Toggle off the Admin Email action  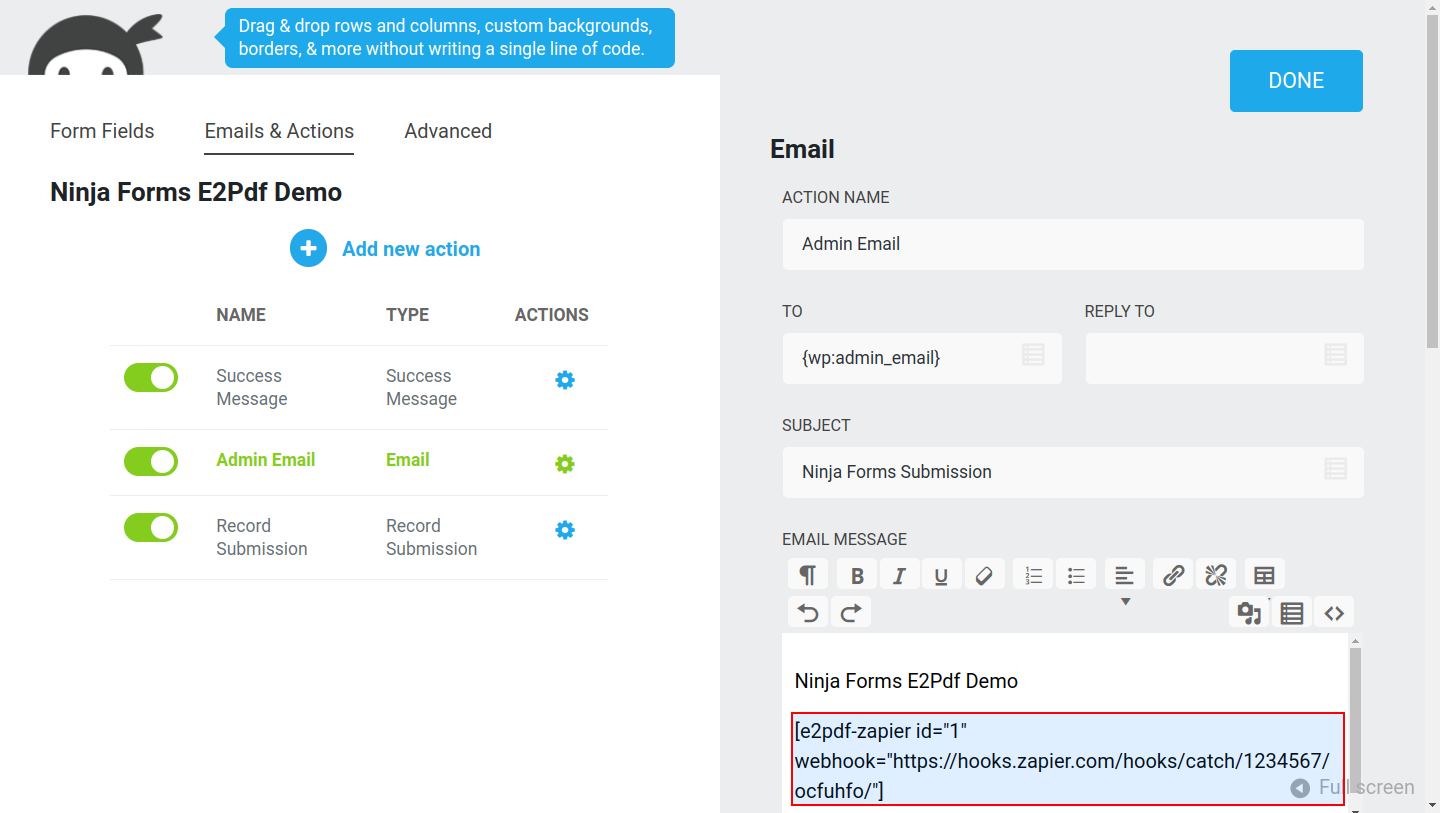[151, 461]
